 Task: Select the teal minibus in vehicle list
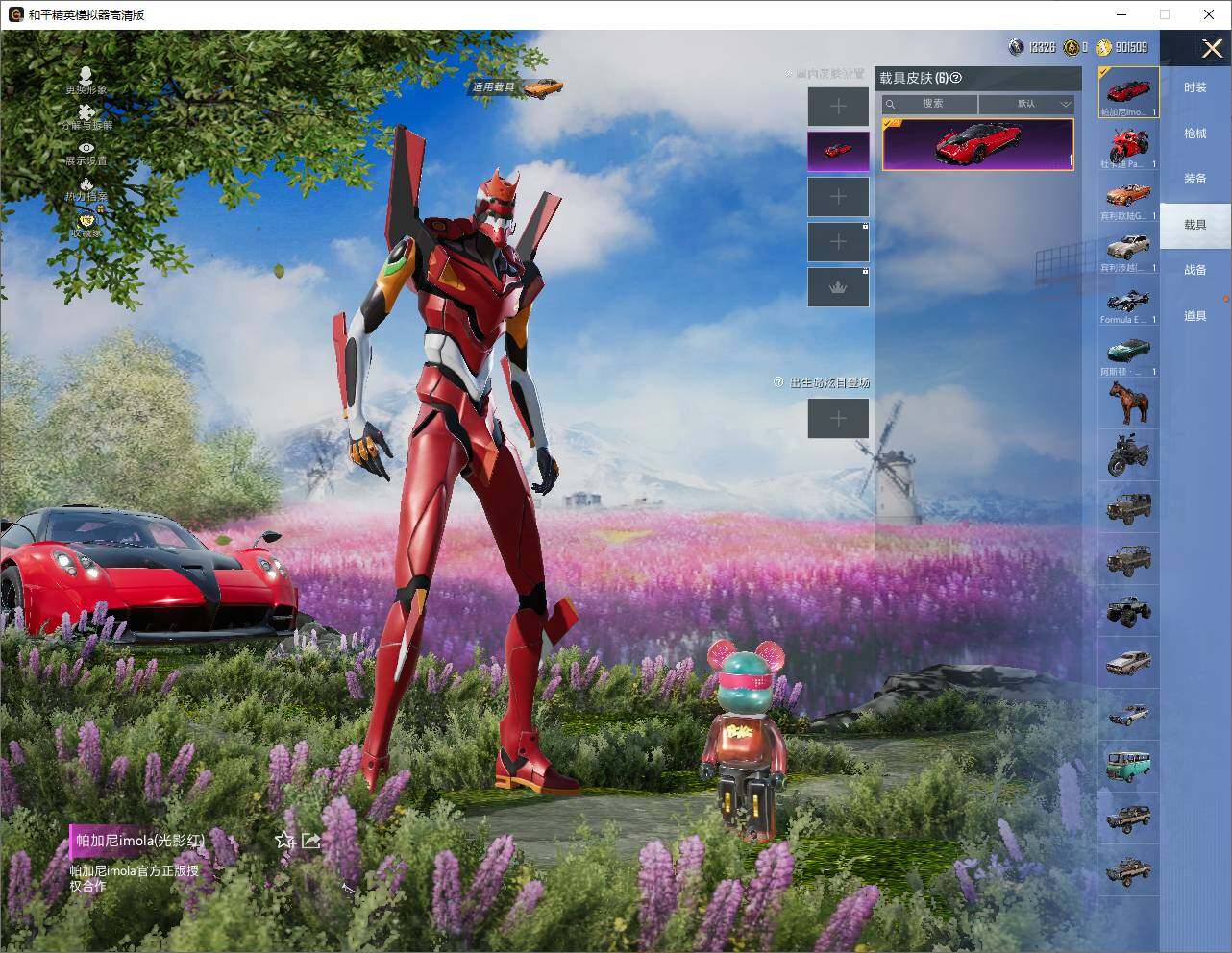click(x=1128, y=767)
